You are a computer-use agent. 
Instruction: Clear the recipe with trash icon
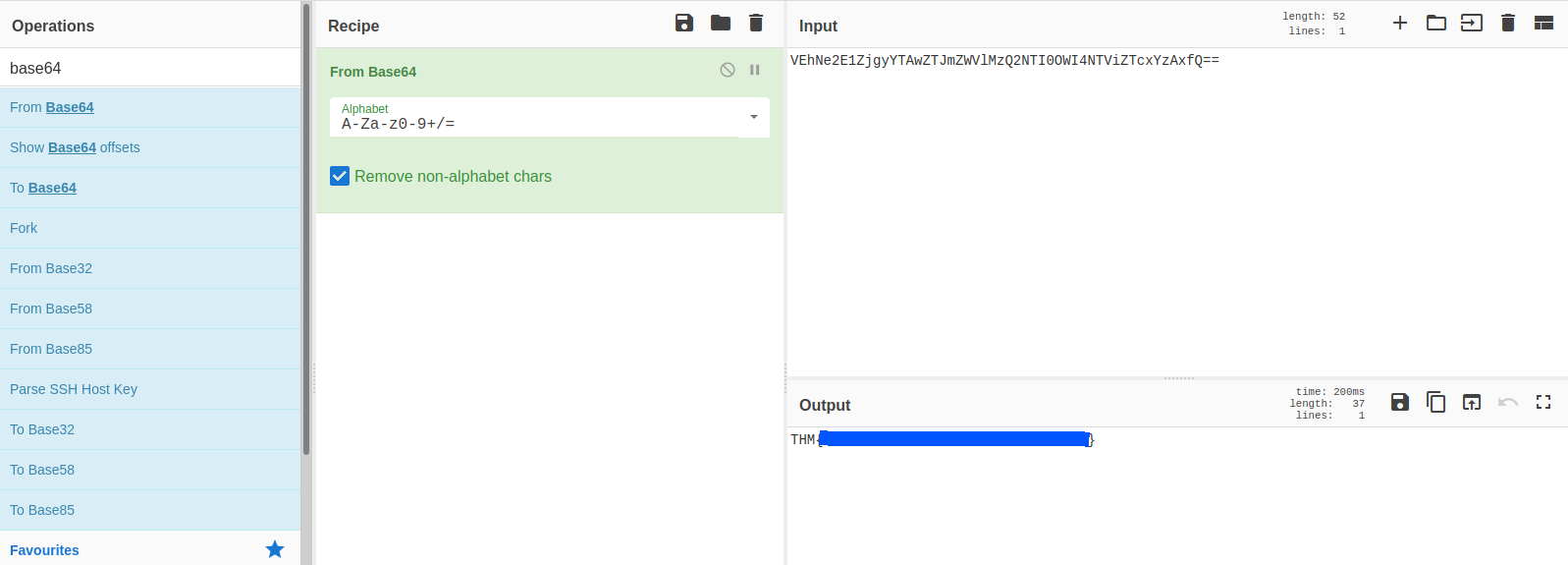(x=756, y=23)
